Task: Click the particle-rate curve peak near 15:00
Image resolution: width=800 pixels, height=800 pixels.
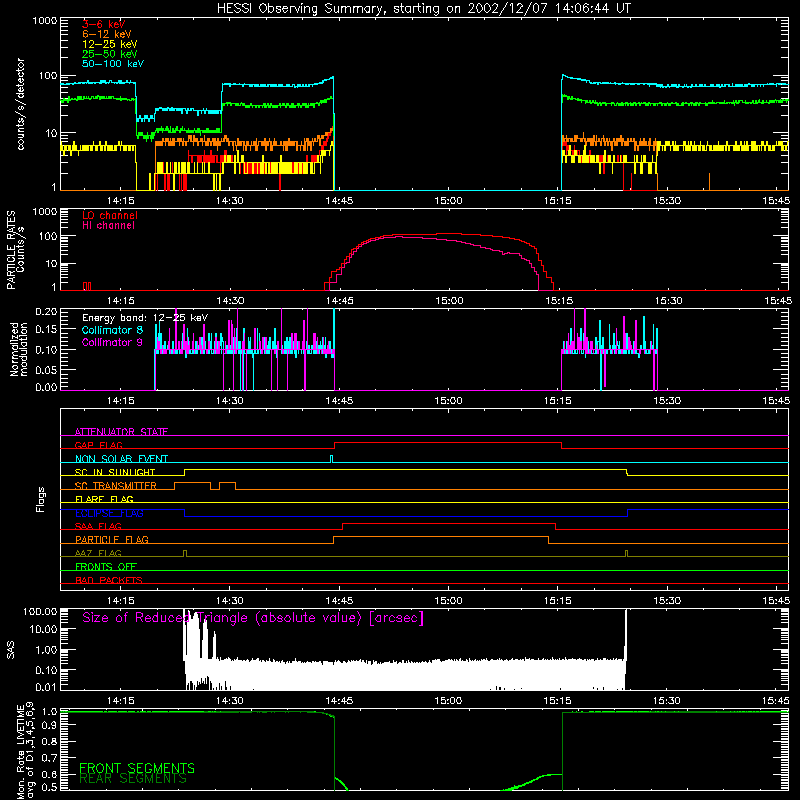Action: click(449, 234)
